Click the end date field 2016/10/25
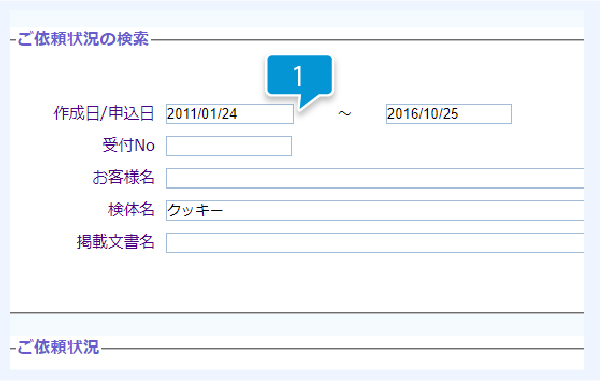 (448, 114)
